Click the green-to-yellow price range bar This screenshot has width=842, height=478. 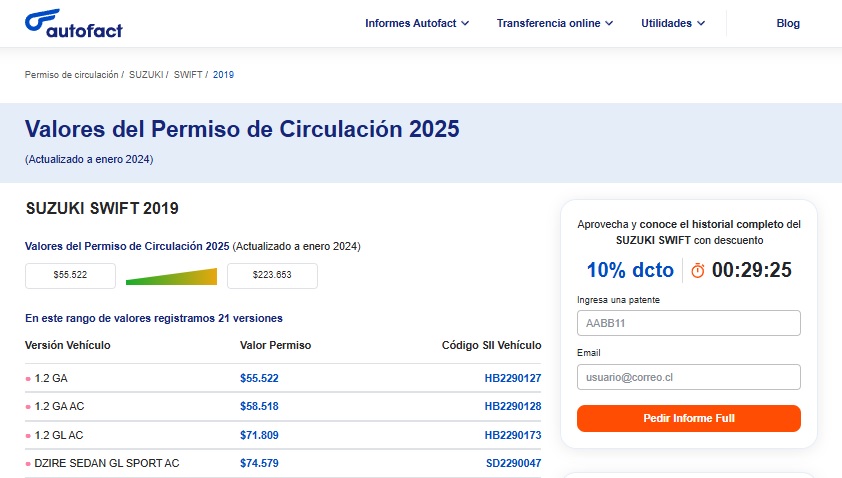[171, 276]
